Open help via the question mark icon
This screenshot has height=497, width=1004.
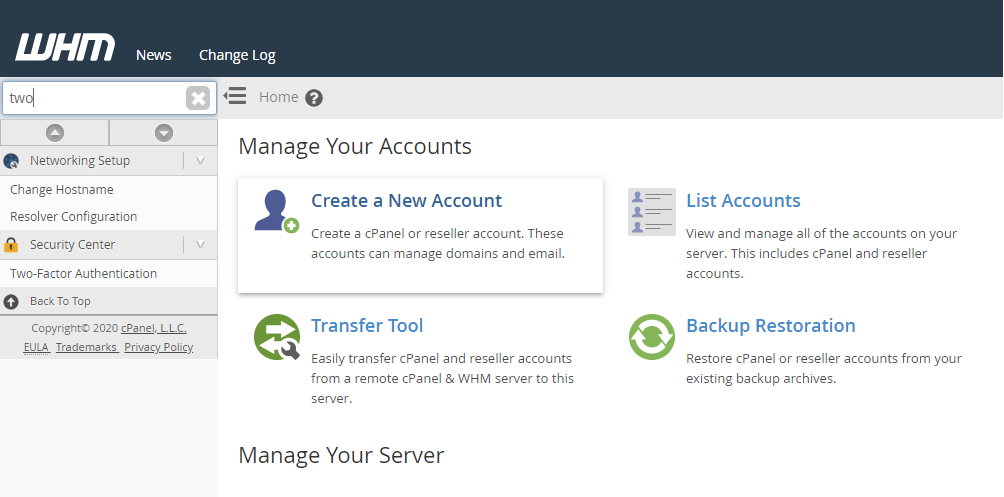coord(314,98)
